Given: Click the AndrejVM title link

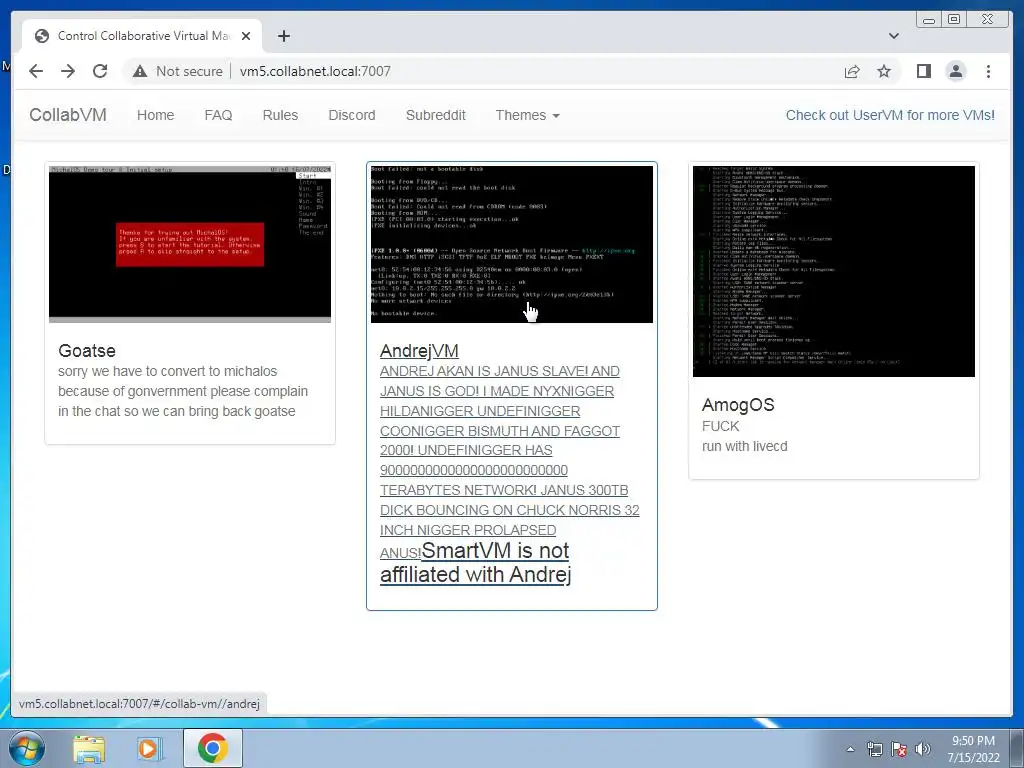Looking at the screenshot, I should pos(419,351).
